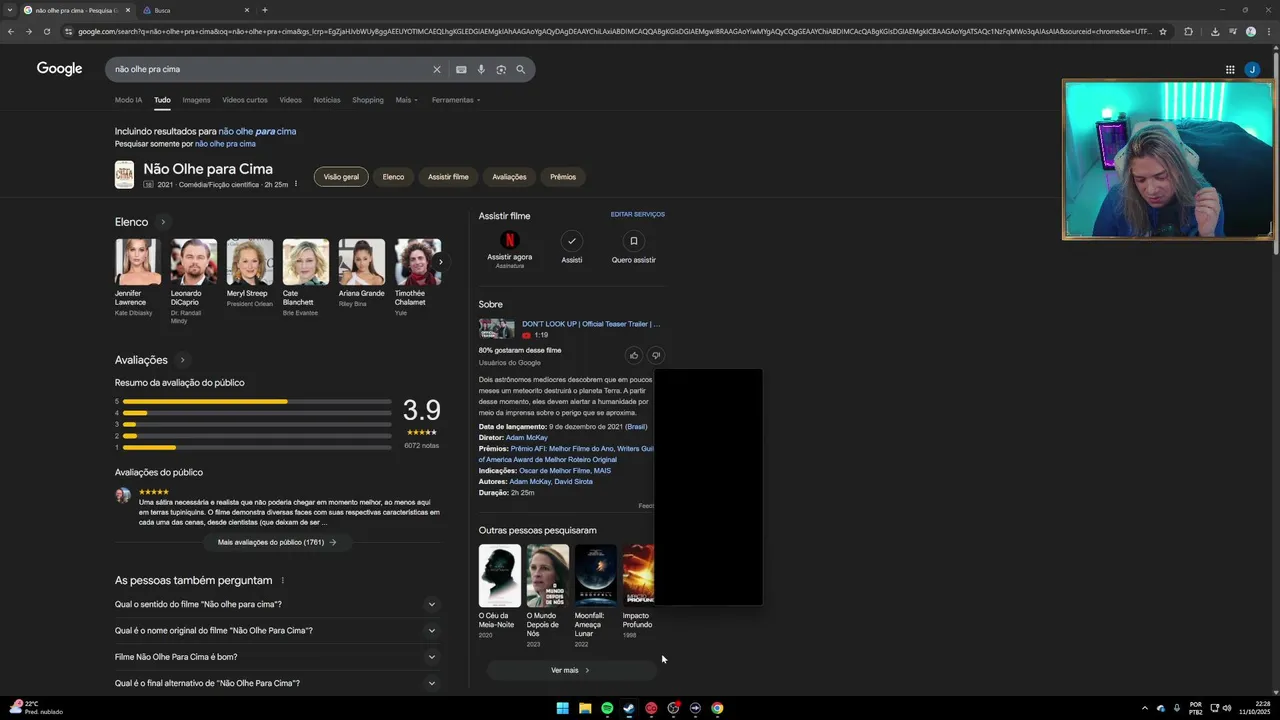Viewport: 1280px width, 720px height.
Task: Mark the movie as 'Assisti'
Action: click(x=571, y=241)
